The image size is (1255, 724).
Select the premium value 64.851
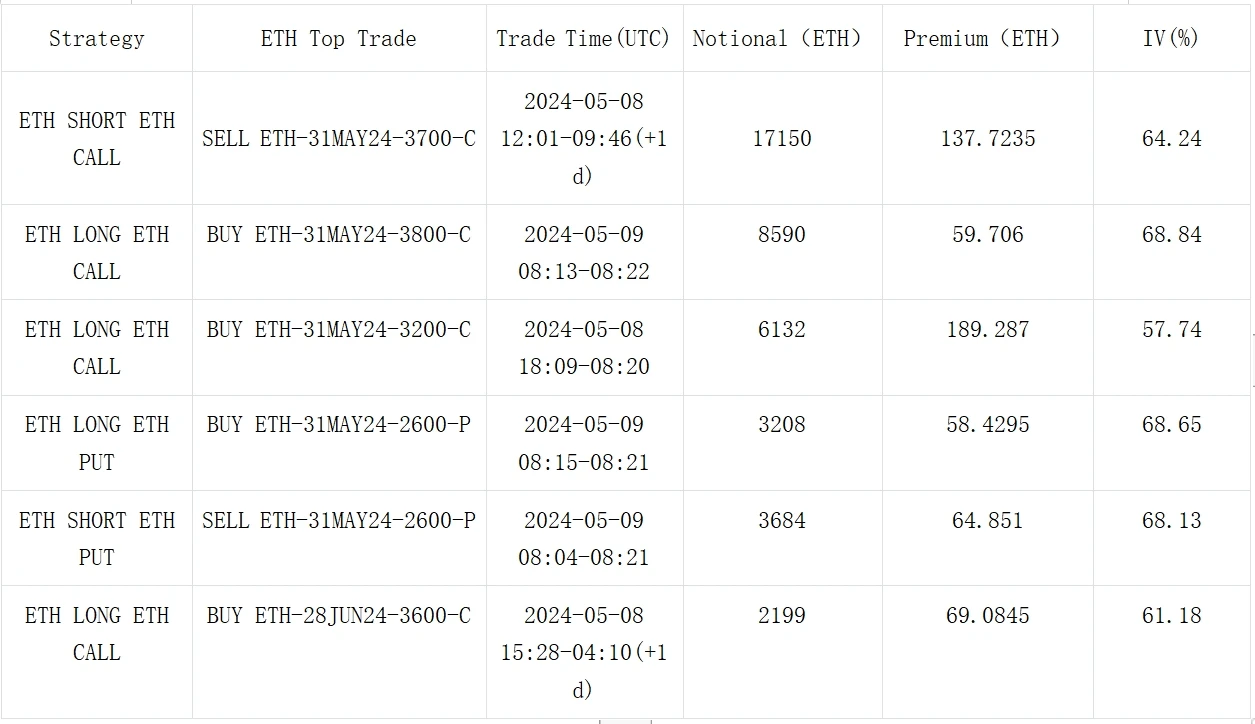(x=988, y=521)
